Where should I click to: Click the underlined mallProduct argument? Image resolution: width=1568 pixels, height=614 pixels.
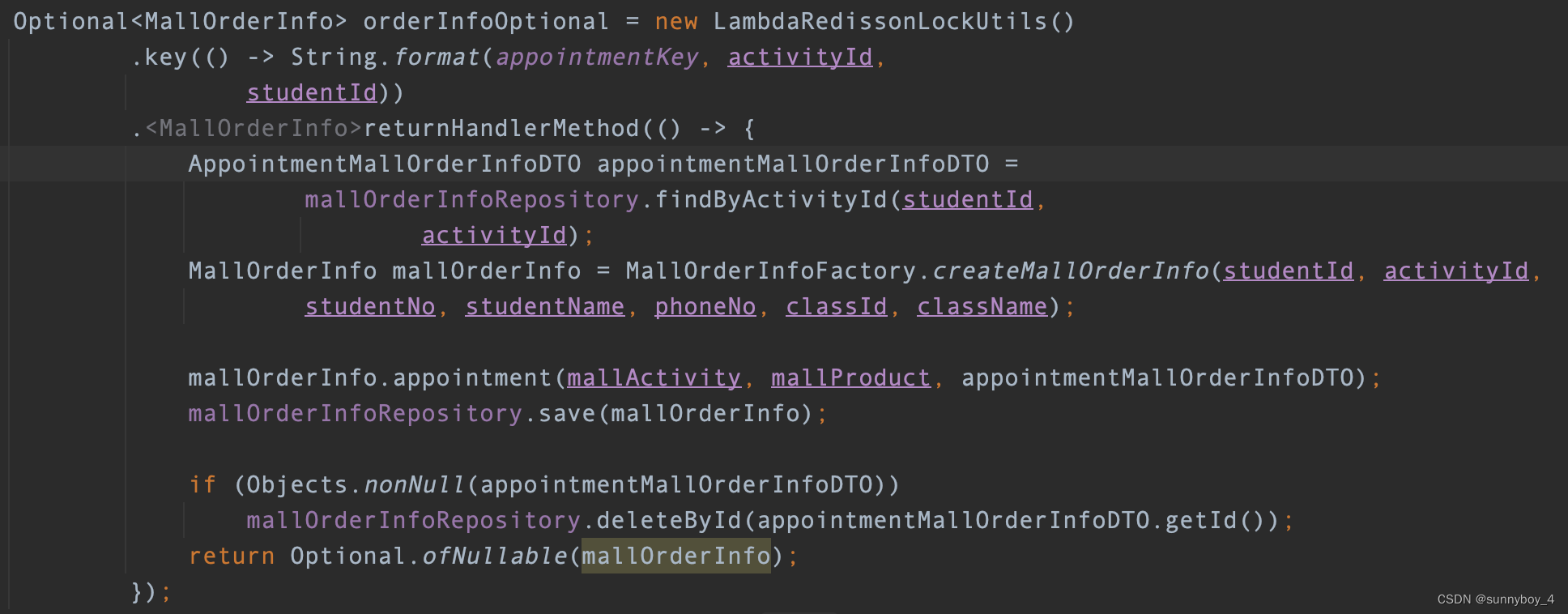[x=851, y=377]
